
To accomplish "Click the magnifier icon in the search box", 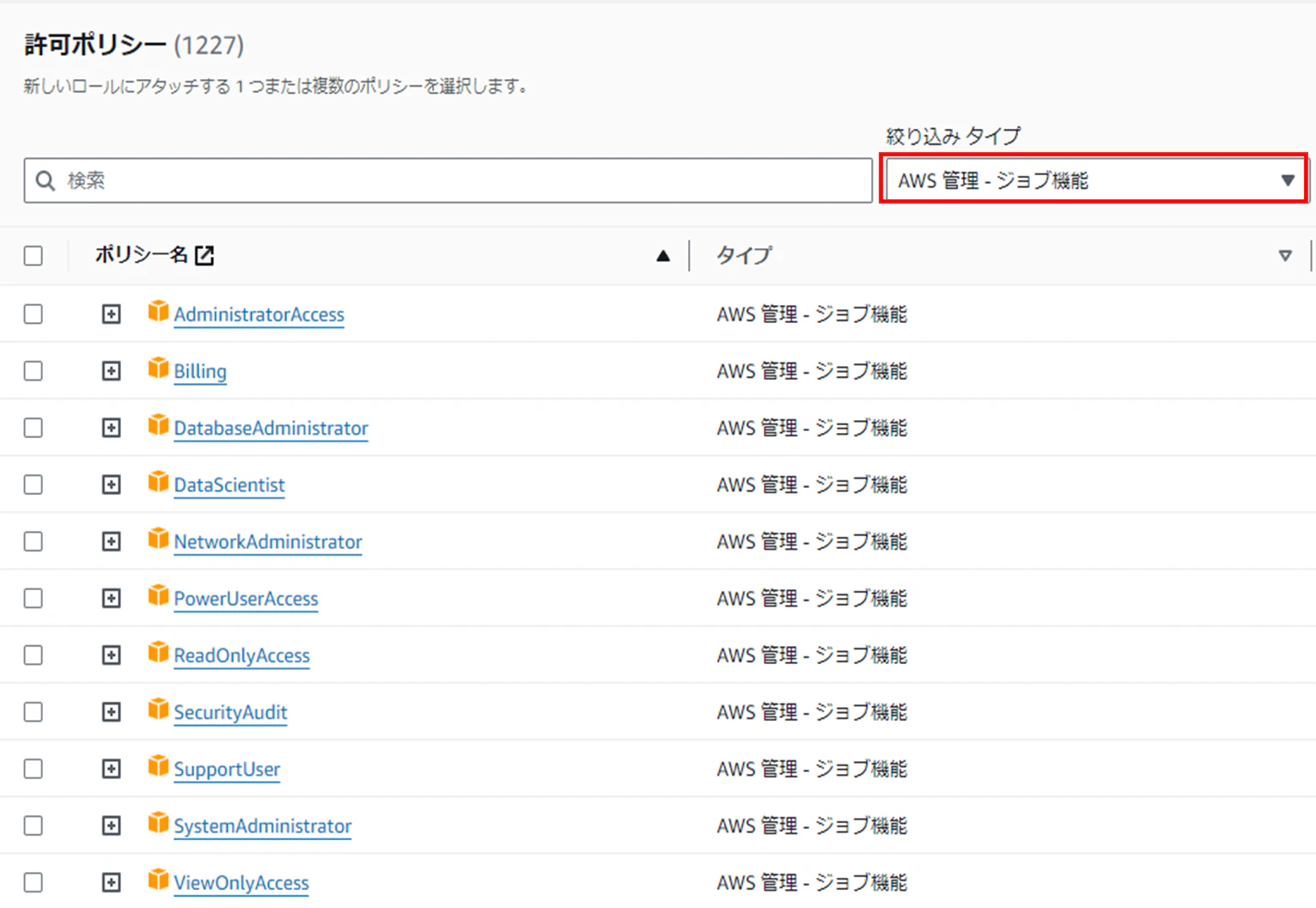I will coord(46,180).
